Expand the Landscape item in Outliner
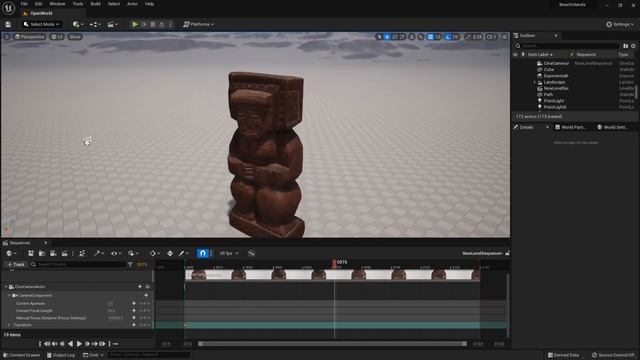The width and height of the screenshot is (640, 360). coord(534,82)
